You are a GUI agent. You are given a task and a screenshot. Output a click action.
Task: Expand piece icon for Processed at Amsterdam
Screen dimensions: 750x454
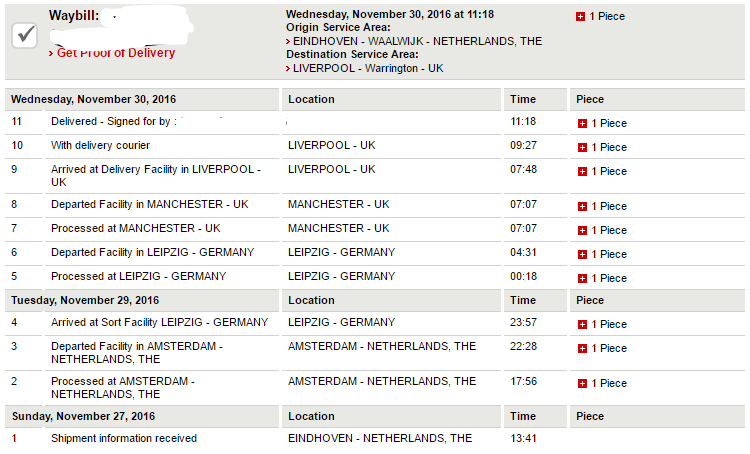582,383
